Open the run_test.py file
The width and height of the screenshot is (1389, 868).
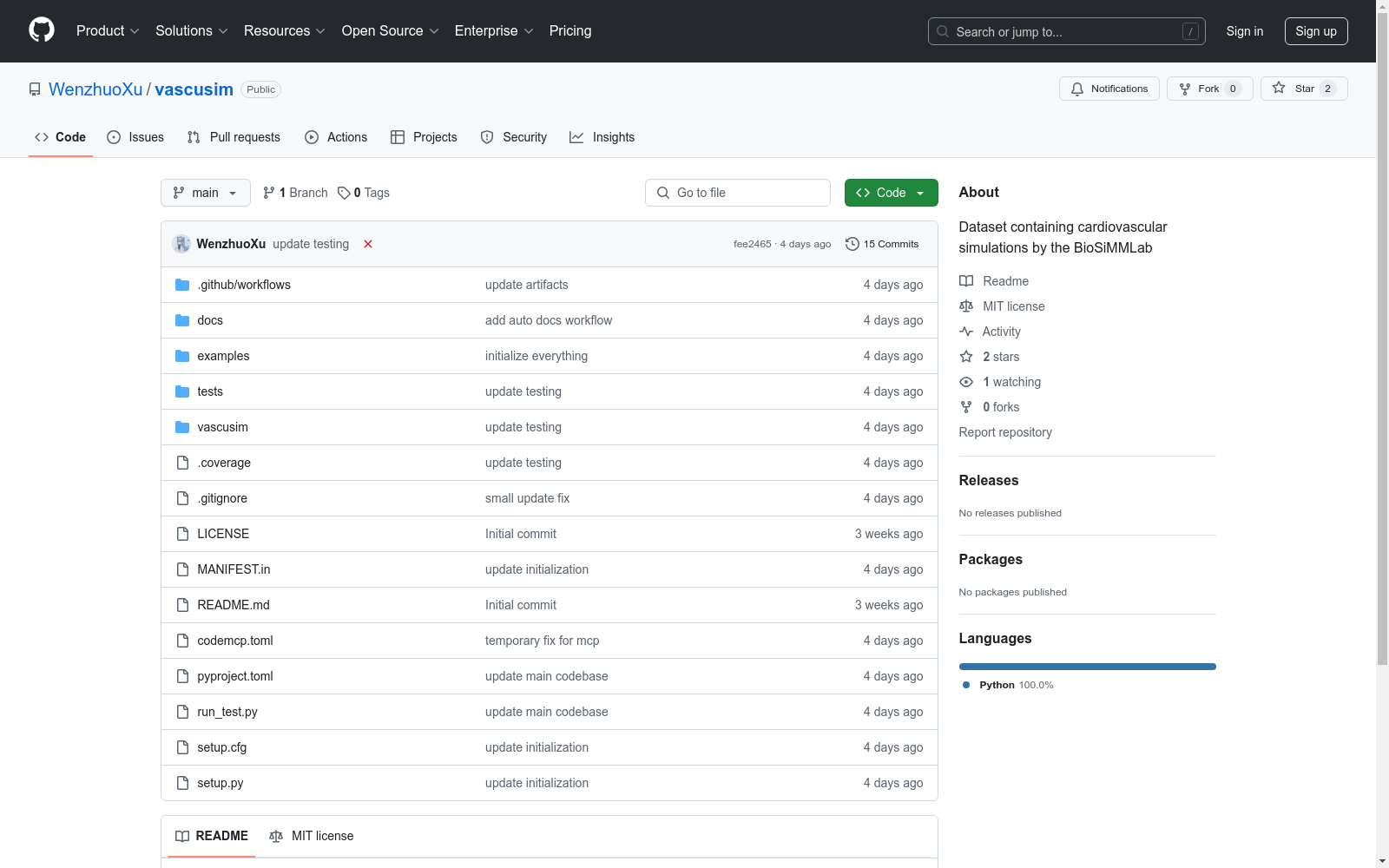tap(227, 712)
